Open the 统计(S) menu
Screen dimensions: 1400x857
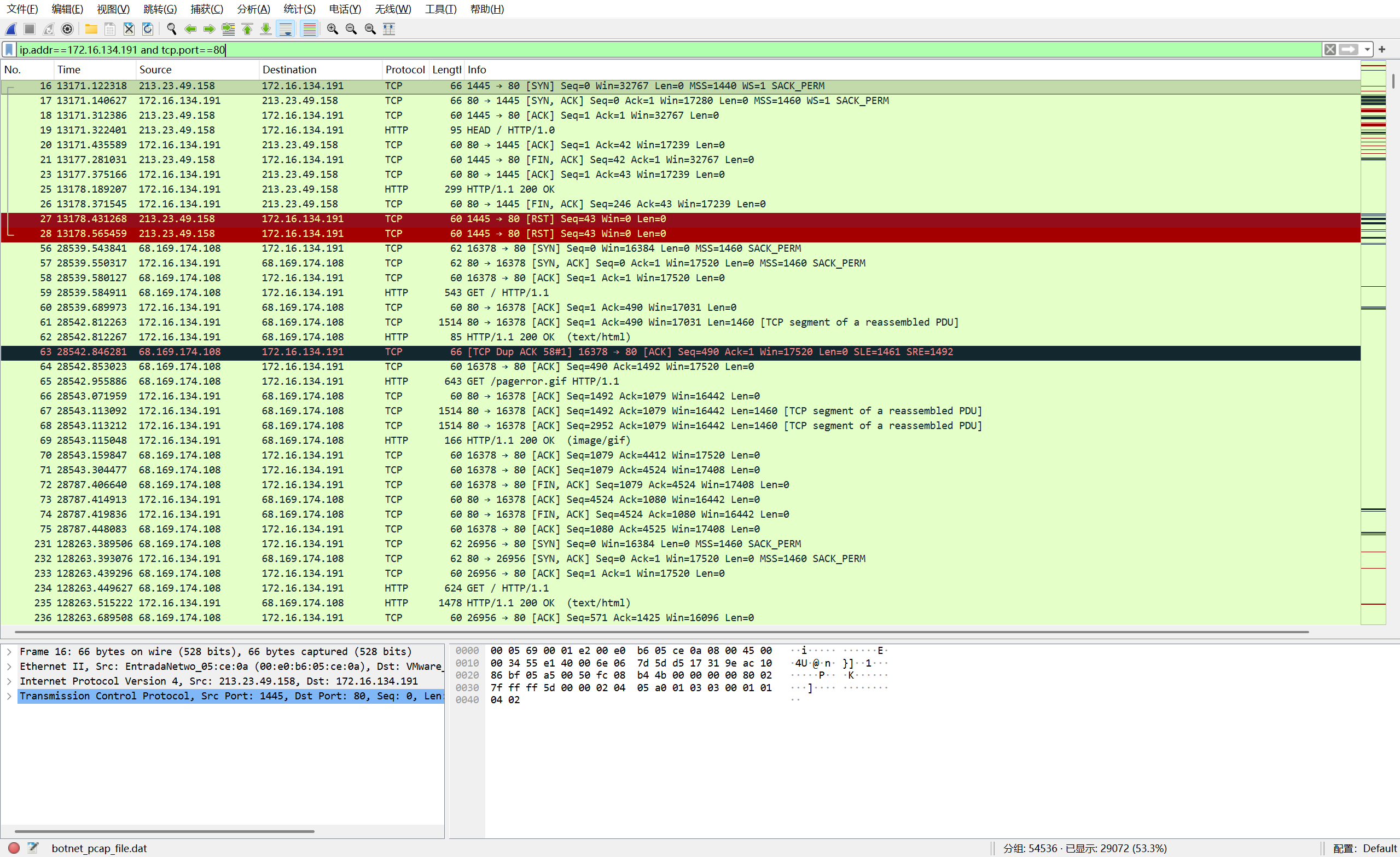[299, 9]
